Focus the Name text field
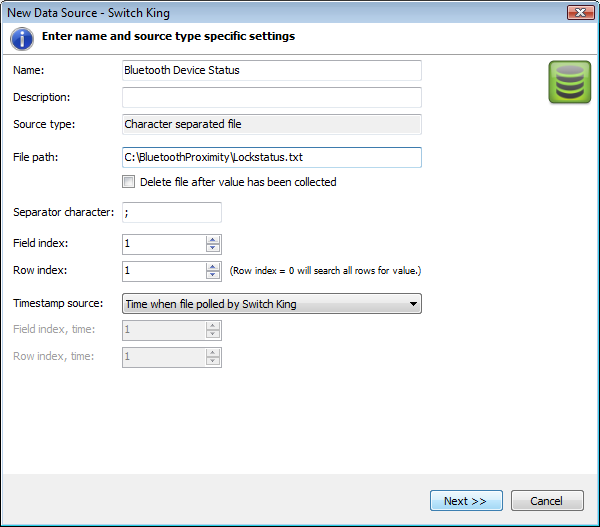The image size is (600, 527). click(272, 70)
